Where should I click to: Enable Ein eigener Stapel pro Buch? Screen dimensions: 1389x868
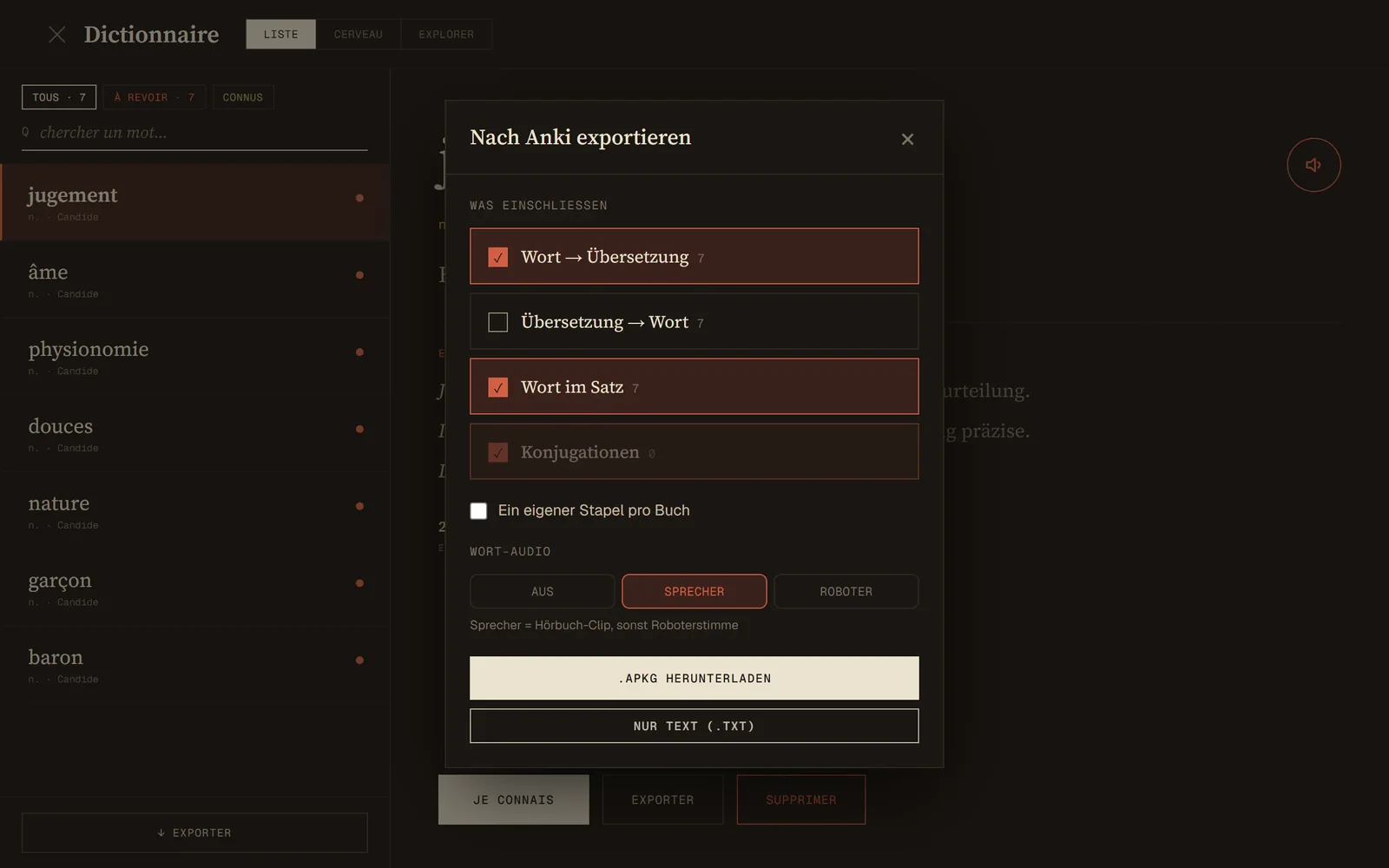coord(478,510)
